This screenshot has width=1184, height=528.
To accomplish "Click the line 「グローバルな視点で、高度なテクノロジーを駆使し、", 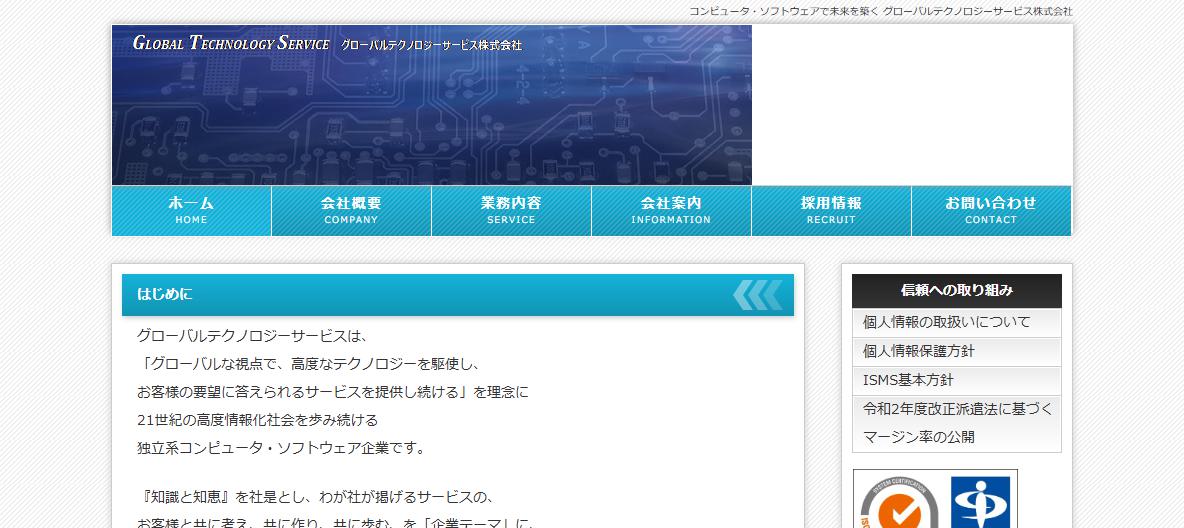I will (310, 364).
